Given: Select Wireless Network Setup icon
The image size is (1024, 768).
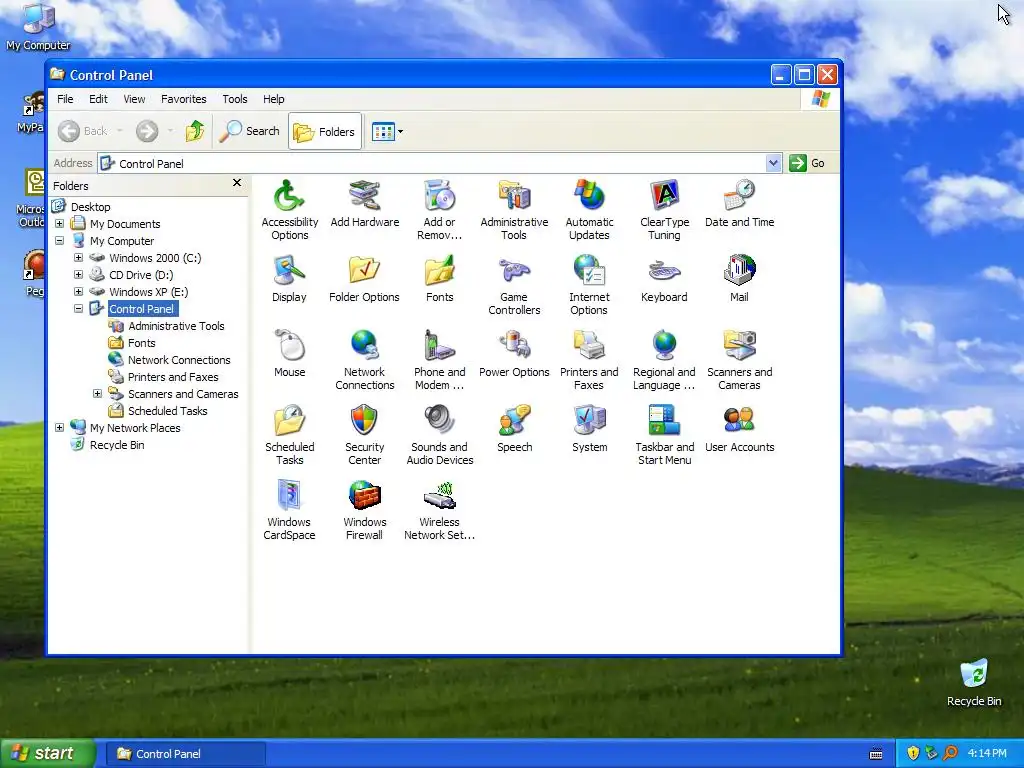Looking at the screenshot, I should tap(440, 511).
